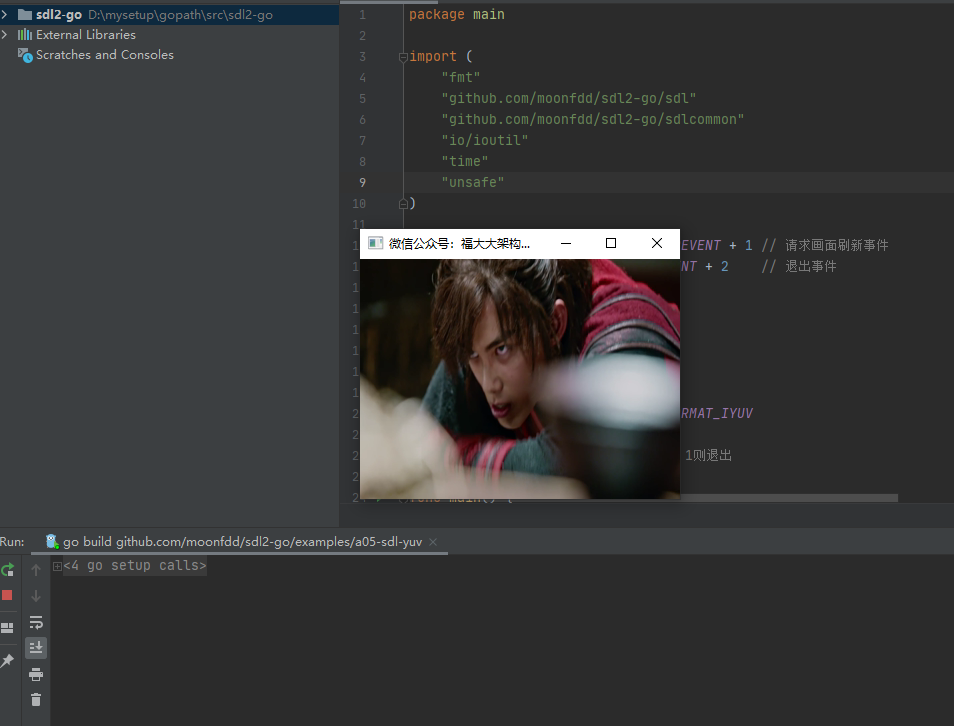954x726 pixels.
Task: Toggle scroll to end in Run console
Action: (36, 647)
